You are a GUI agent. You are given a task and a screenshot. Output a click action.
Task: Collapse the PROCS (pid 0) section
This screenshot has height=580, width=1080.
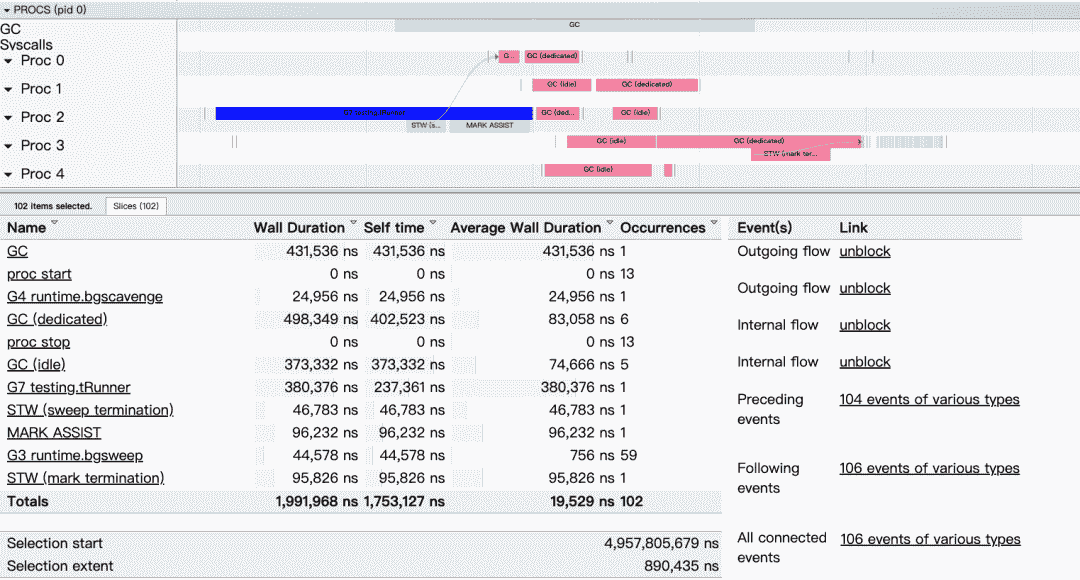tap(8, 9)
